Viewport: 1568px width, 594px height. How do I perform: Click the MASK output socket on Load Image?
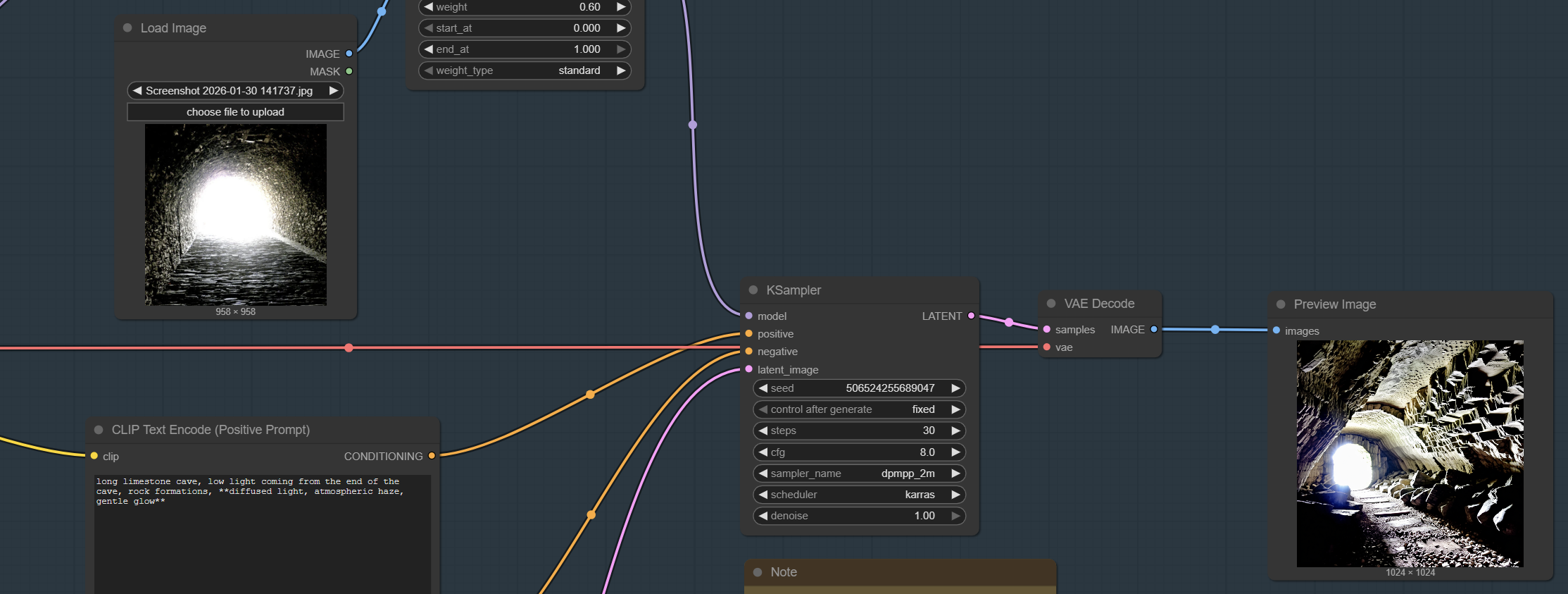coord(349,71)
